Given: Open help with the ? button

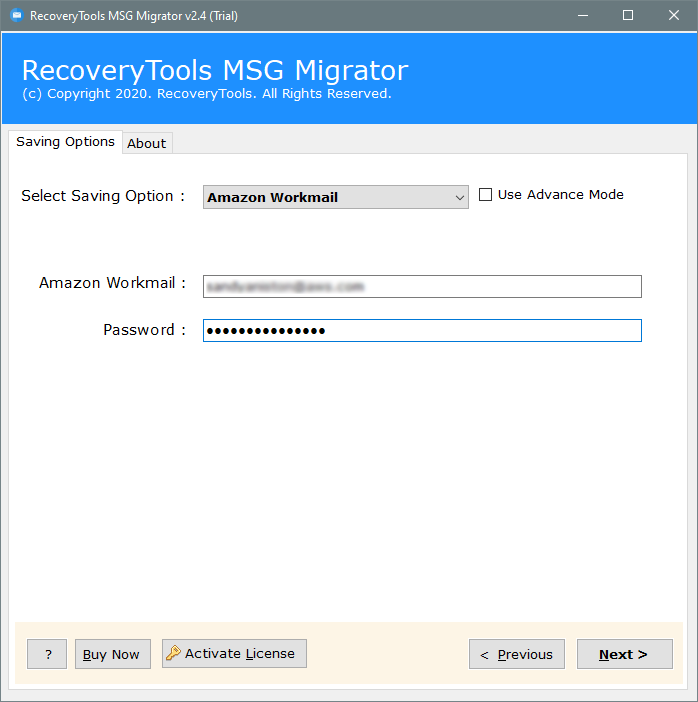Looking at the screenshot, I should tap(47, 654).
